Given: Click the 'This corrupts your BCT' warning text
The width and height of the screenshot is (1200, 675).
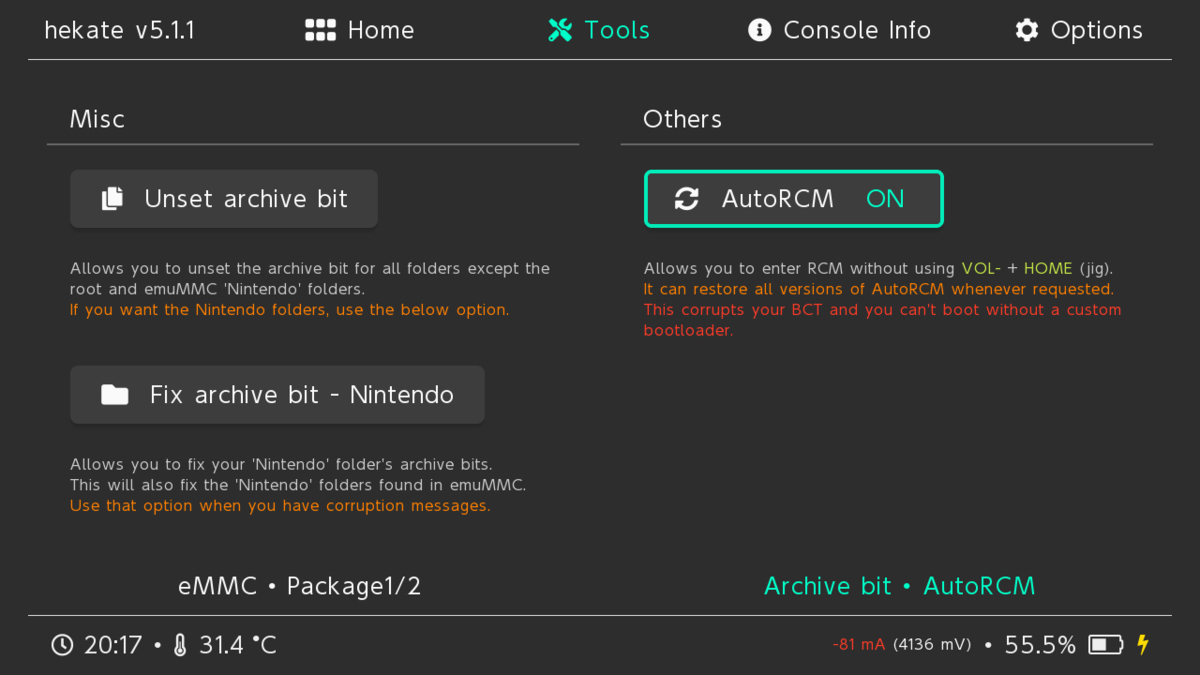Looking at the screenshot, I should click(882, 320).
